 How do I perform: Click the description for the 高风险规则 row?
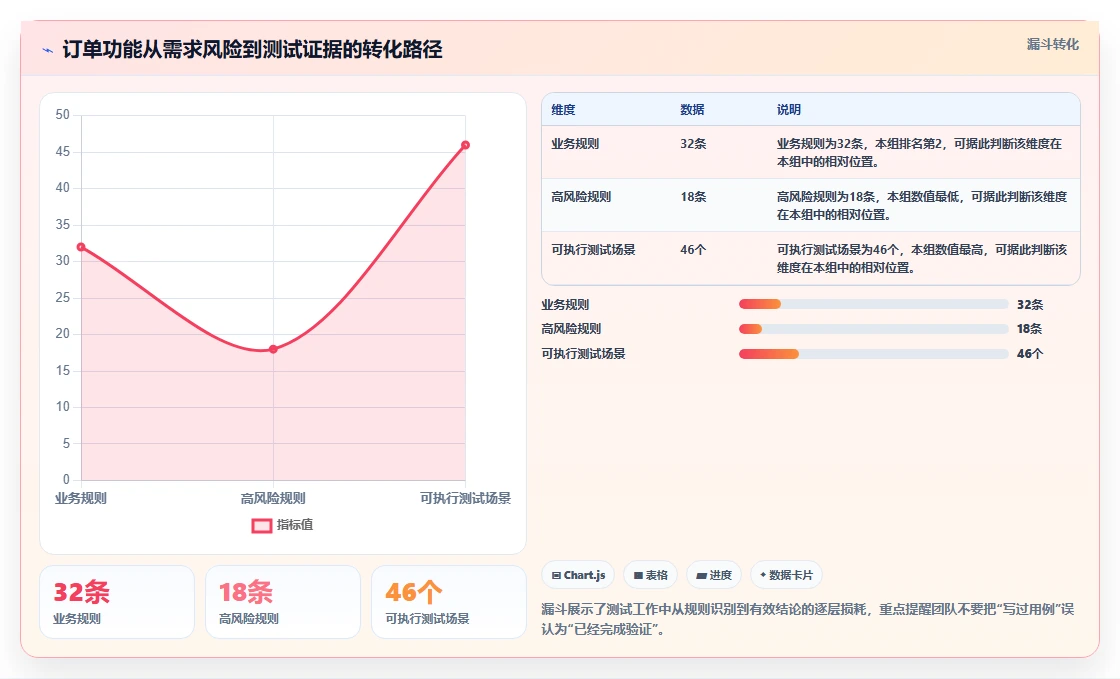pos(922,205)
